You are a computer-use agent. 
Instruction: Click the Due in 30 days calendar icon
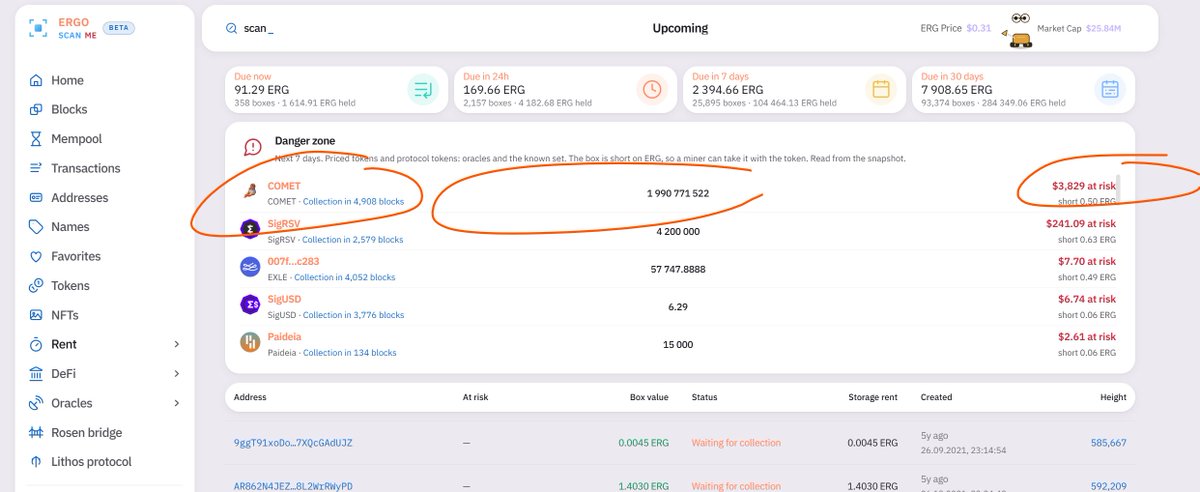[x=1110, y=89]
